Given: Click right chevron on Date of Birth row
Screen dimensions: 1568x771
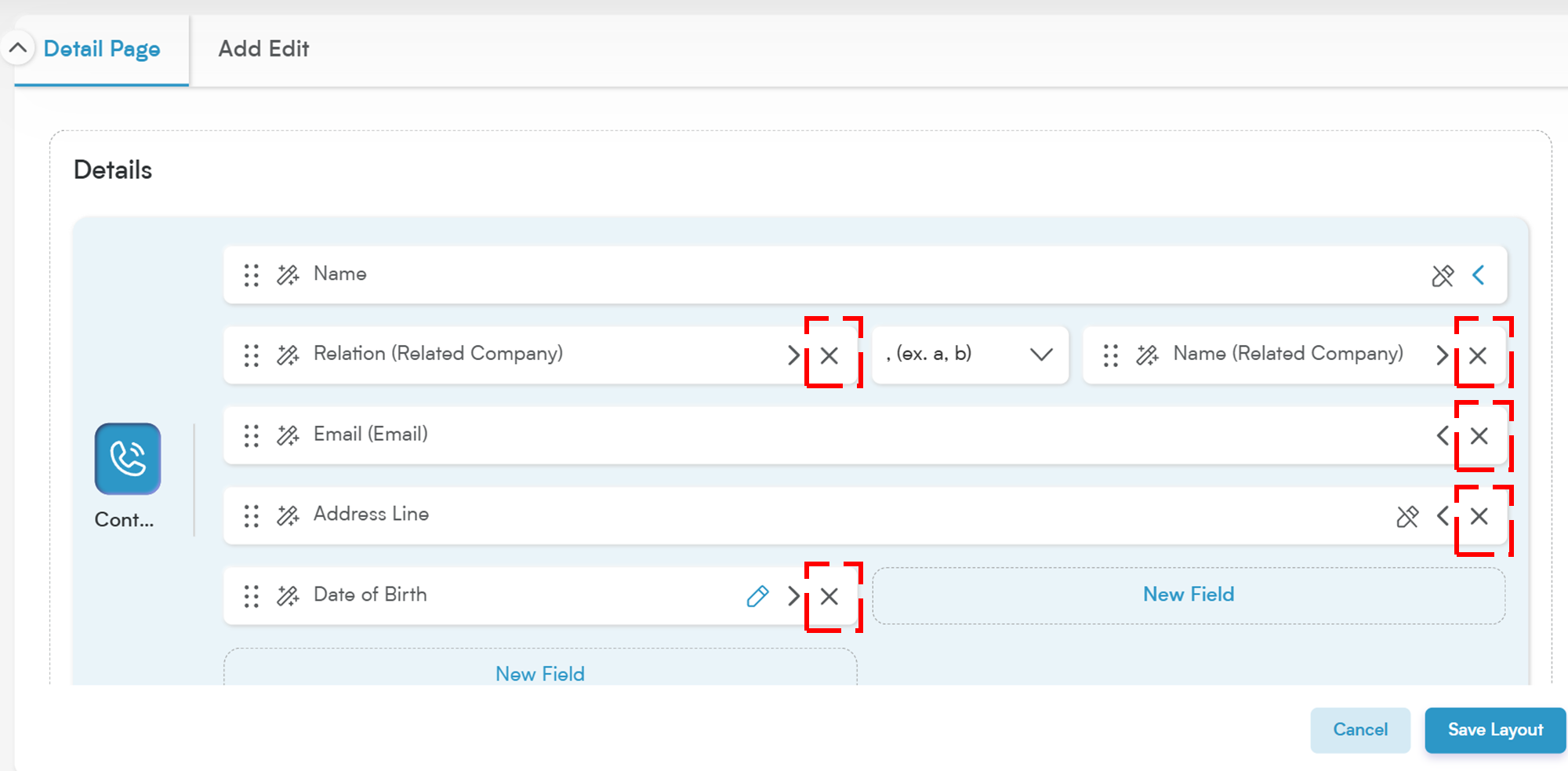Looking at the screenshot, I should 794,596.
